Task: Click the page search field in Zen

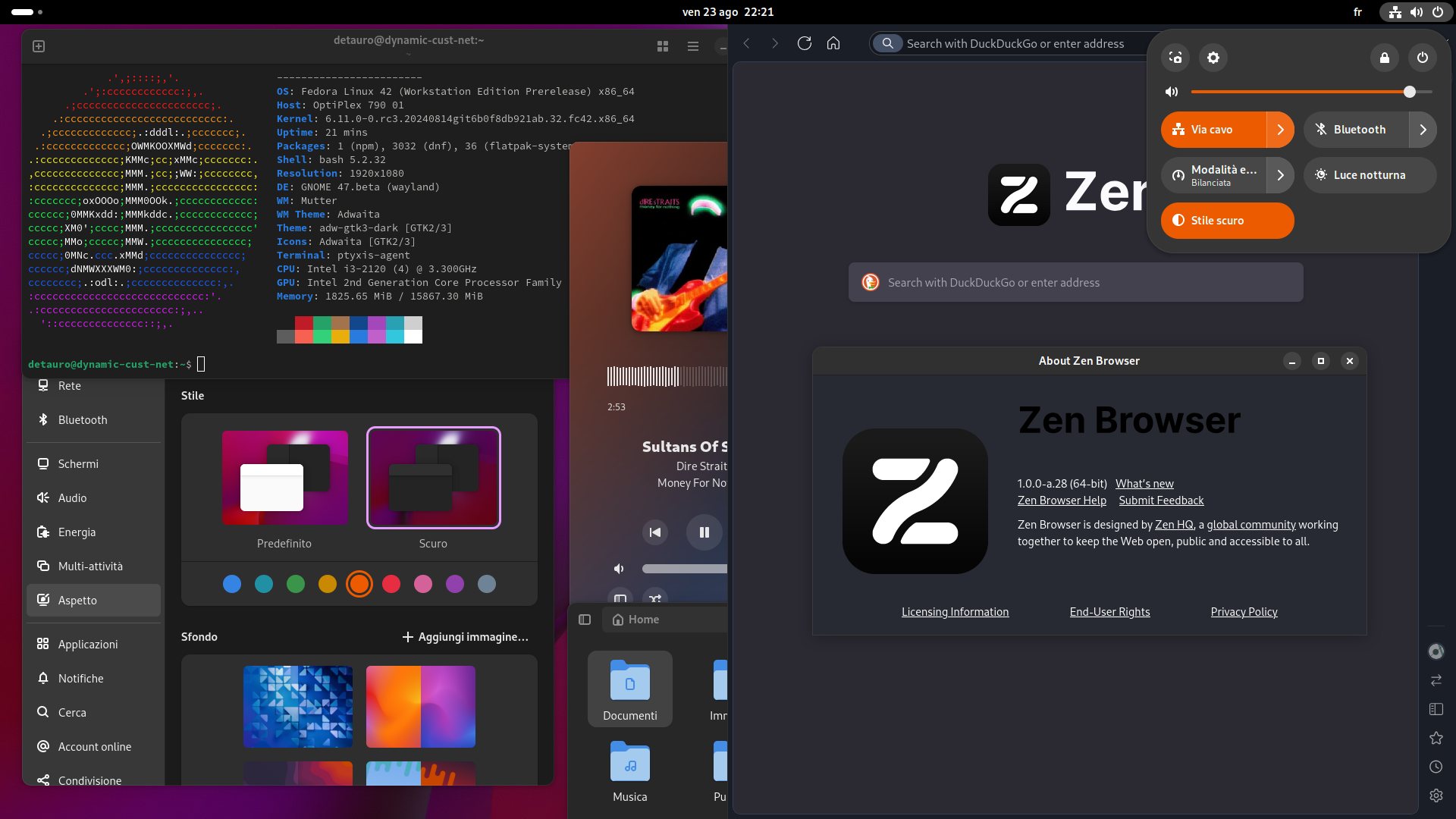Action: 1076,282
